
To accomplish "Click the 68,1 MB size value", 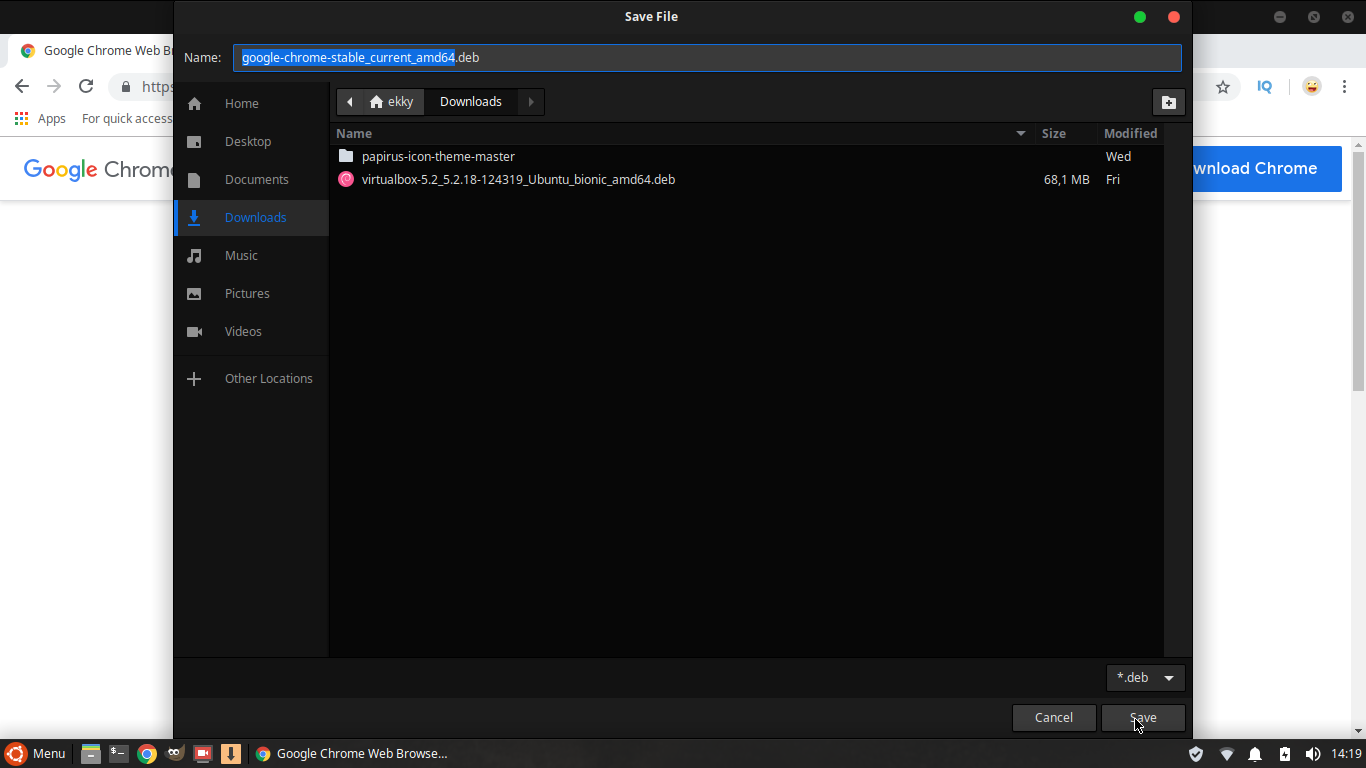I will tap(1066, 180).
